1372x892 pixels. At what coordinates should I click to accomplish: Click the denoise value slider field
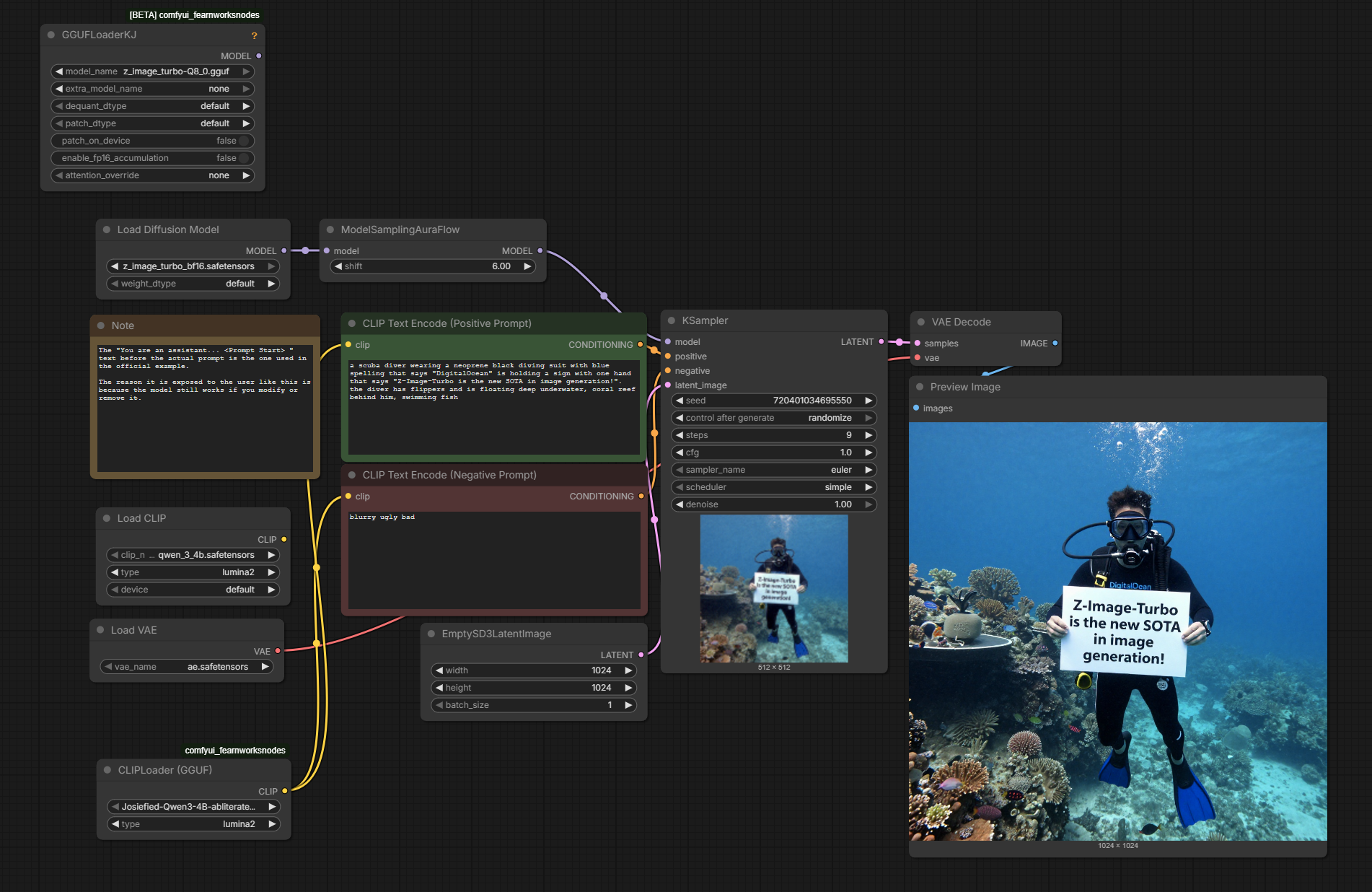click(x=774, y=504)
